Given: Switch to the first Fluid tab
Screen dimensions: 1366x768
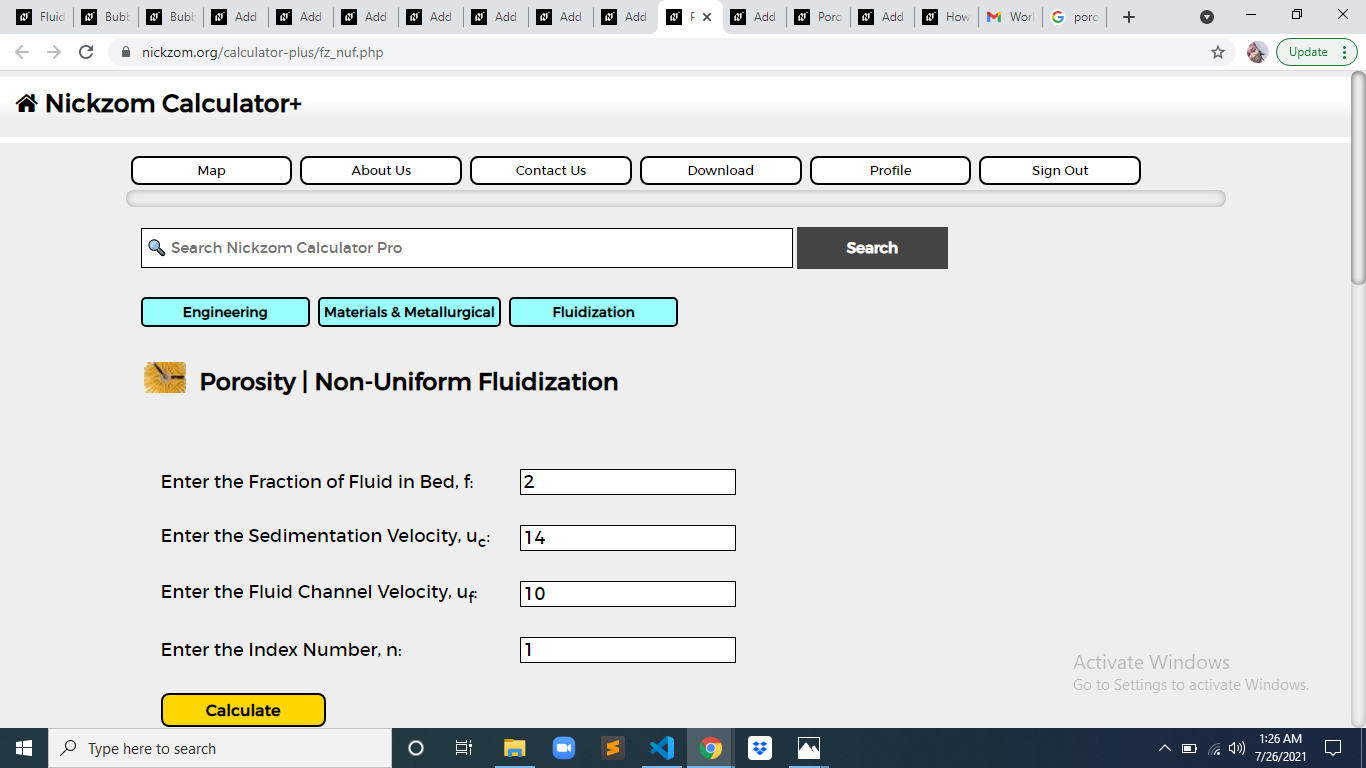Looking at the screenshot, I should (x=40, y=17).
